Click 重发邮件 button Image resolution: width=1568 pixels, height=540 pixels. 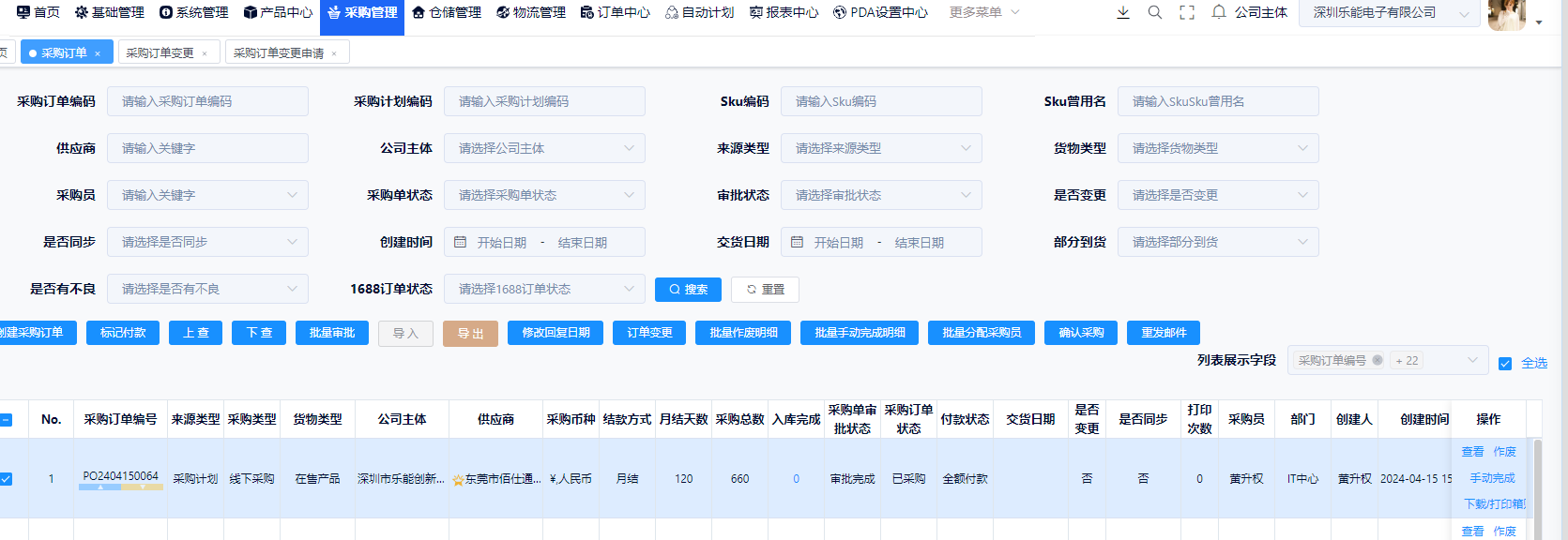coord(1164,333)
